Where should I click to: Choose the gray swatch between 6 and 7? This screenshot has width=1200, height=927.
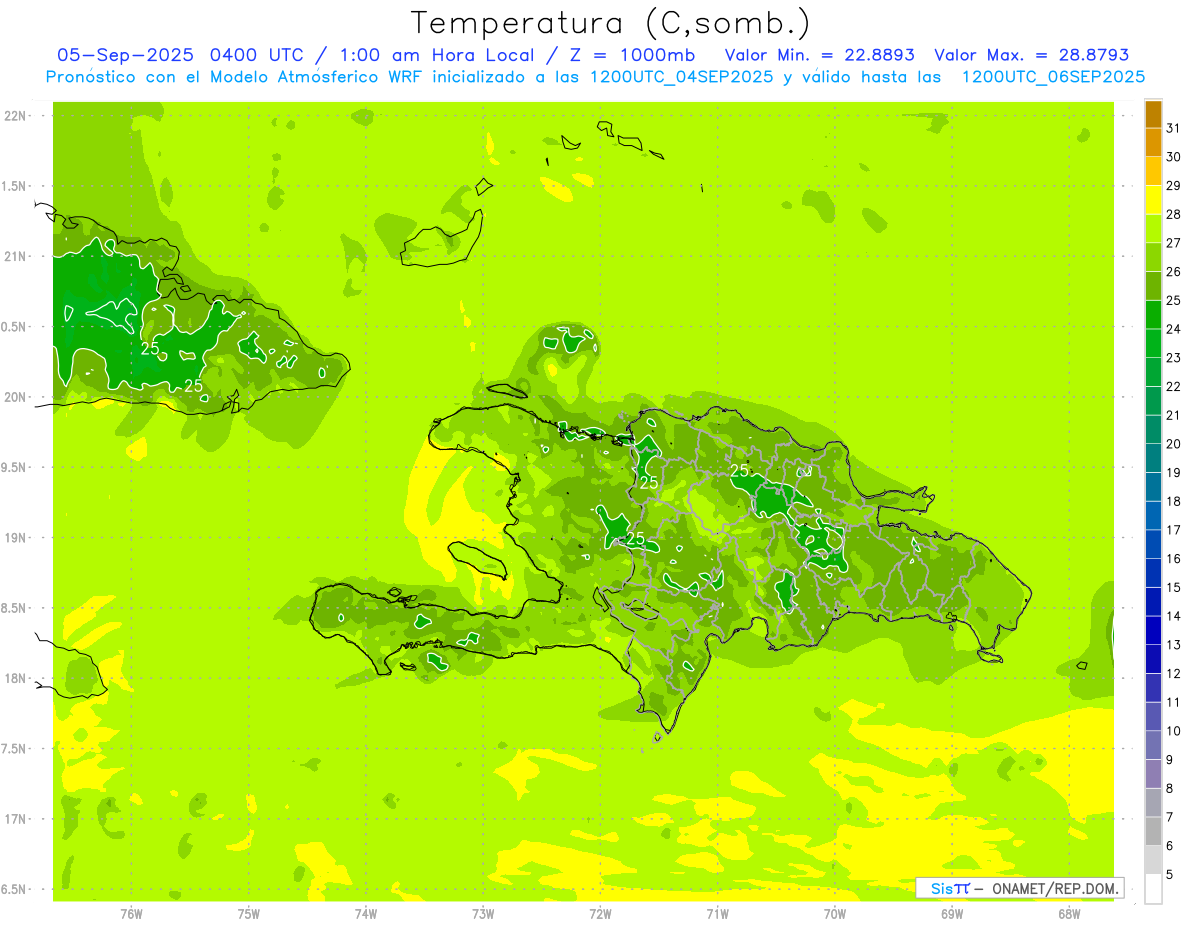(1153, 831)
